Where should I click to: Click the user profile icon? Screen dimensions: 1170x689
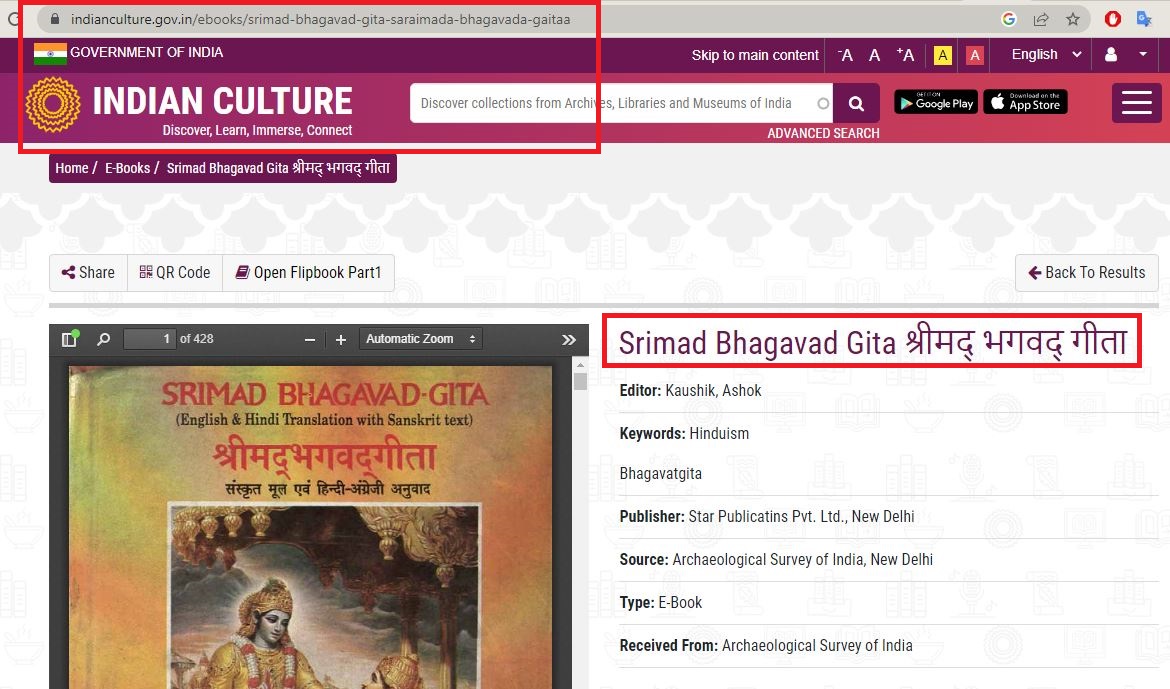pyautogui.click(x=1111, y=54)
